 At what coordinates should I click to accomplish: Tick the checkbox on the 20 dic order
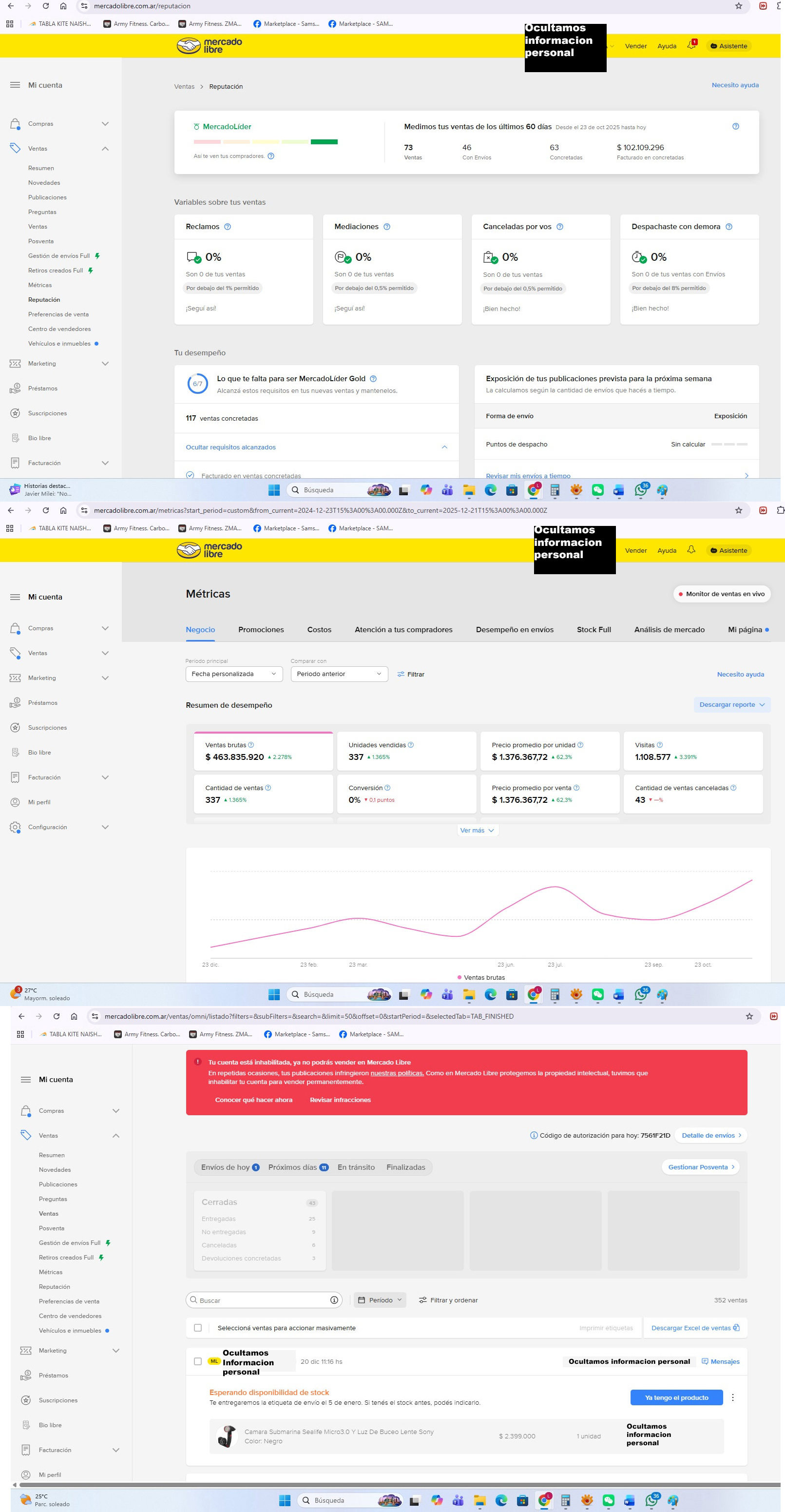[x=198, y=1361]
